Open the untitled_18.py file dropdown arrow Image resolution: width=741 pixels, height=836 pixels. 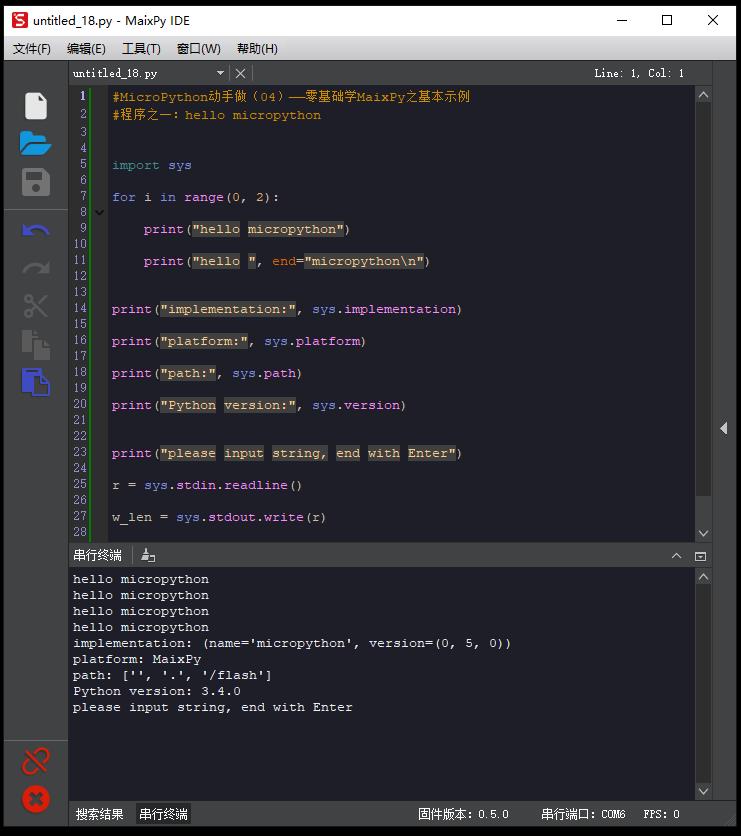220,73
